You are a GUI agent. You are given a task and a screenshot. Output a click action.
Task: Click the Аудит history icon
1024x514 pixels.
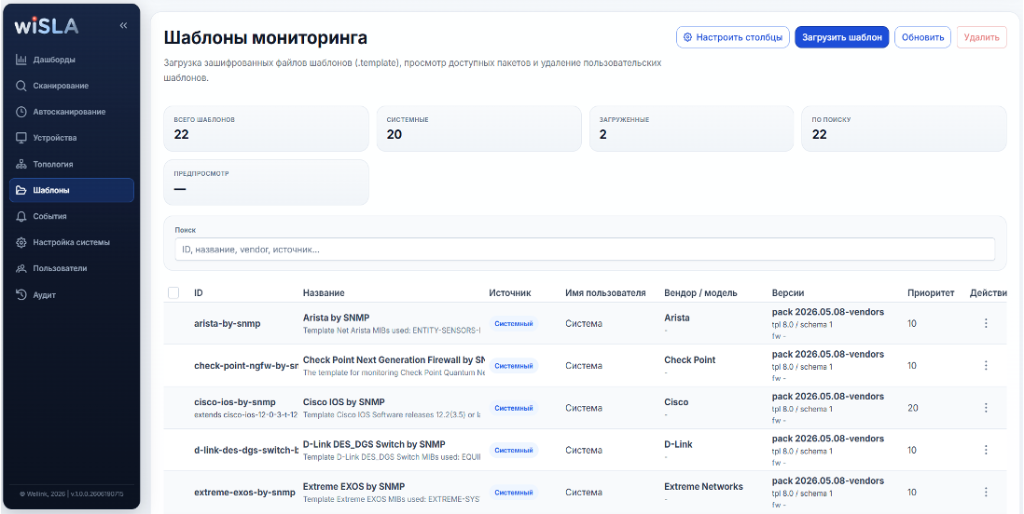[x=21, y=295]
